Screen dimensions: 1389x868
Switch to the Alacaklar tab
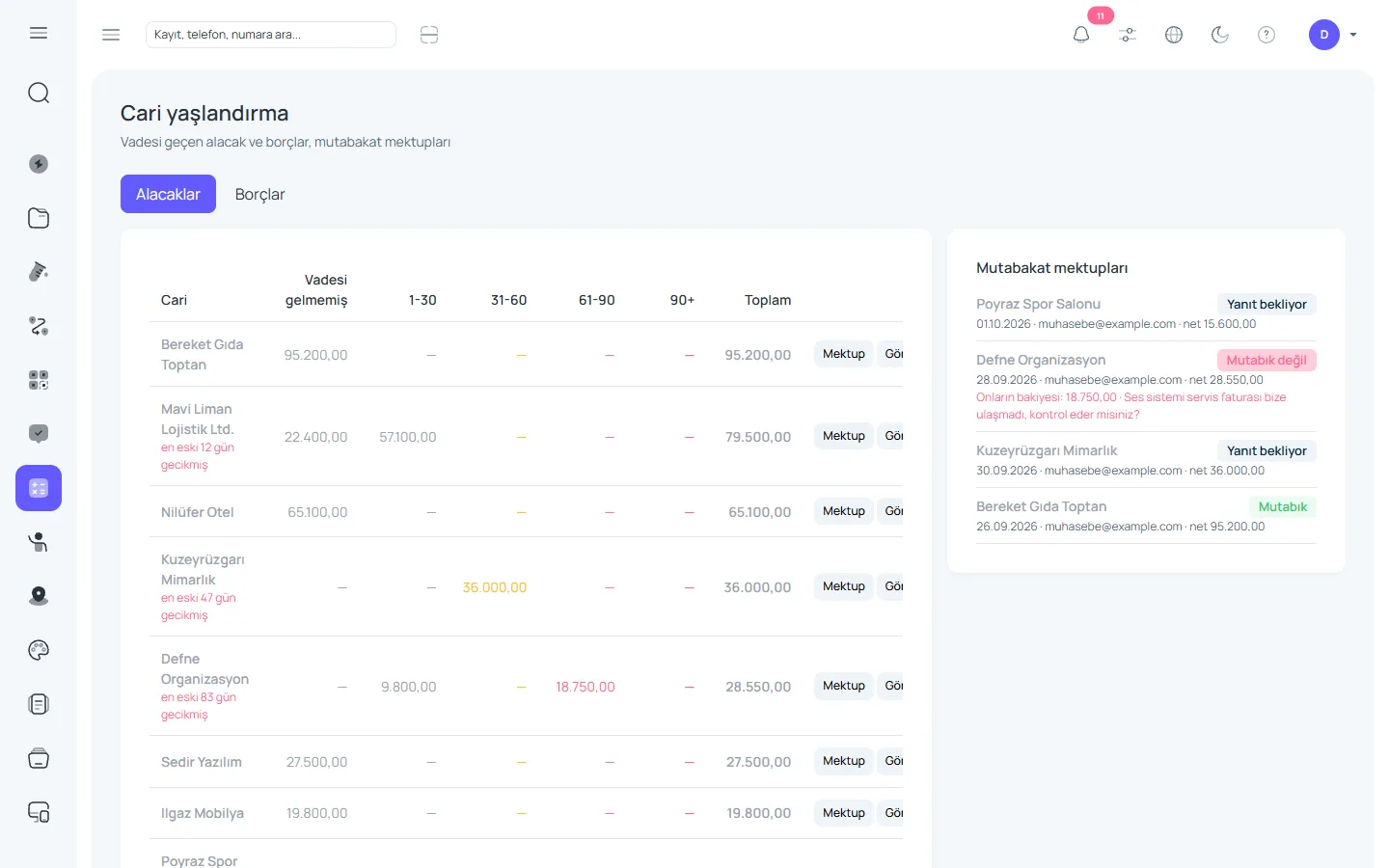pos(168,194)
